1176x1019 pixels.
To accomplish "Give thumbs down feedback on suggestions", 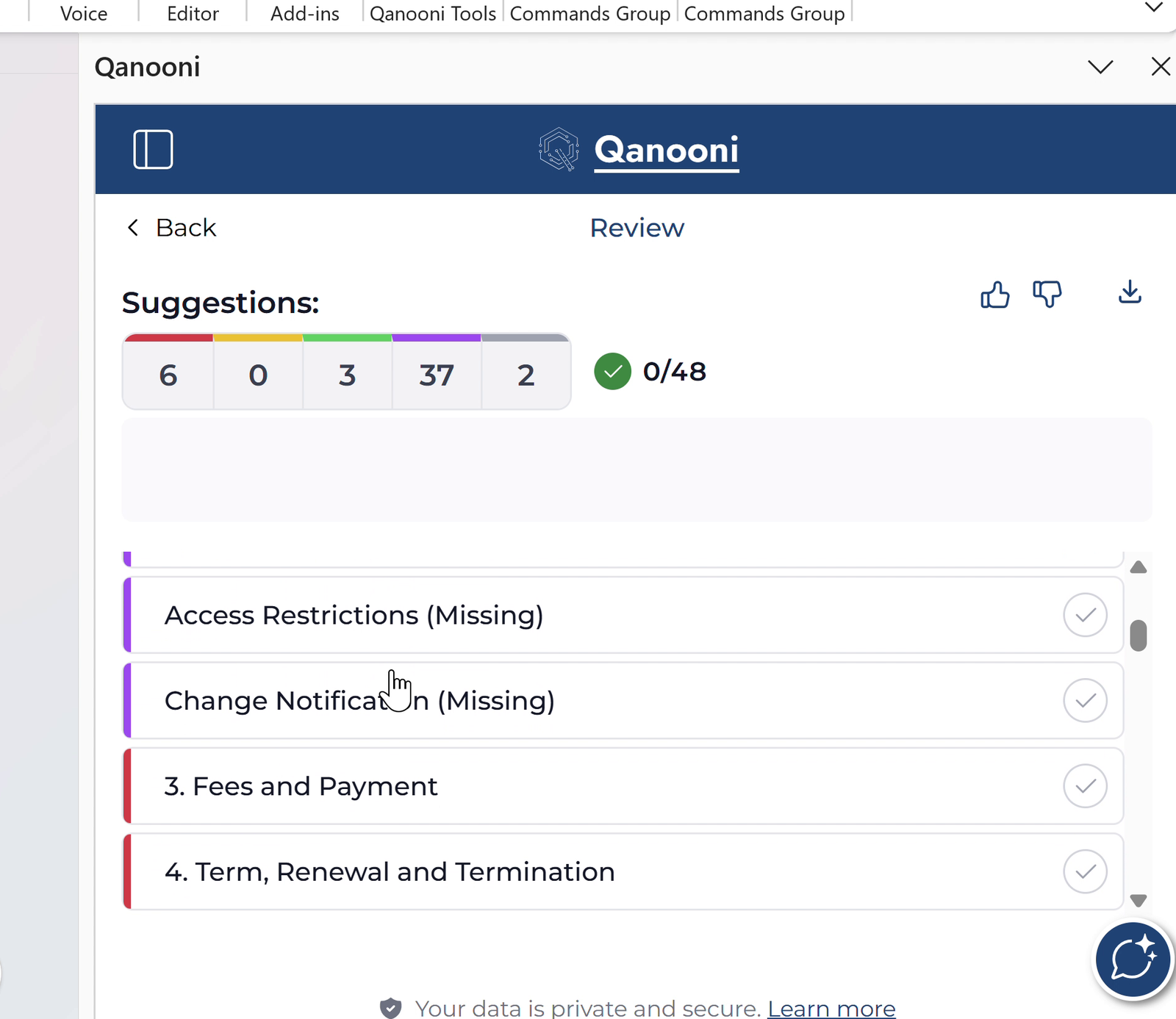I will (x=1047, y=294).
